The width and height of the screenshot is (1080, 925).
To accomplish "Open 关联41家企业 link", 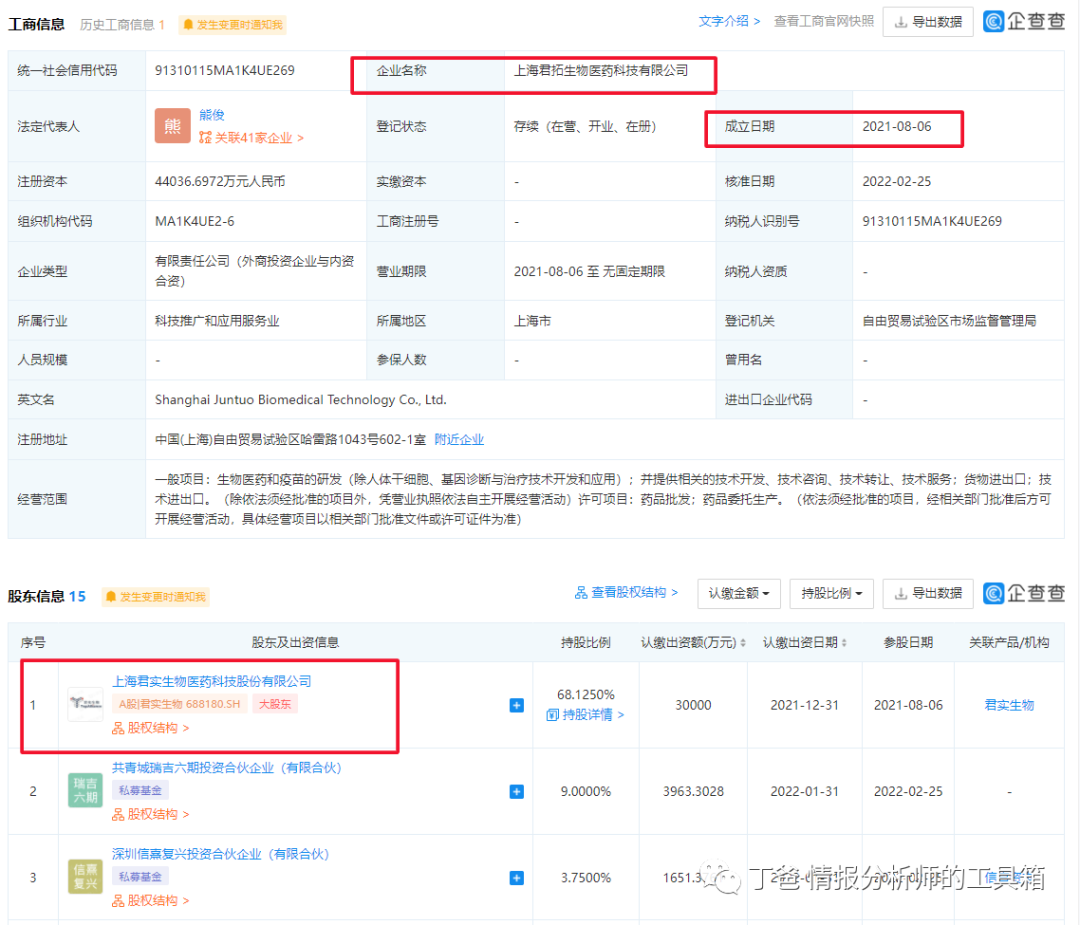I will point(251,138).
